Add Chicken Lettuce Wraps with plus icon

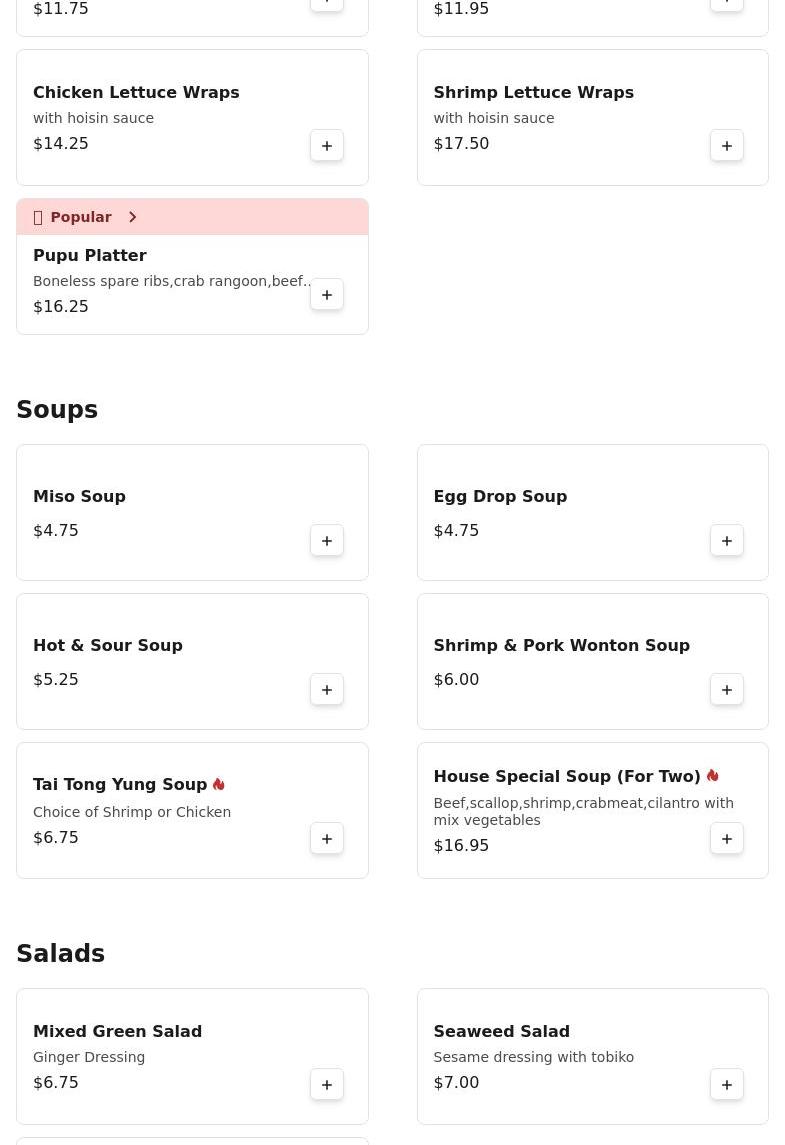pos(327,146)
